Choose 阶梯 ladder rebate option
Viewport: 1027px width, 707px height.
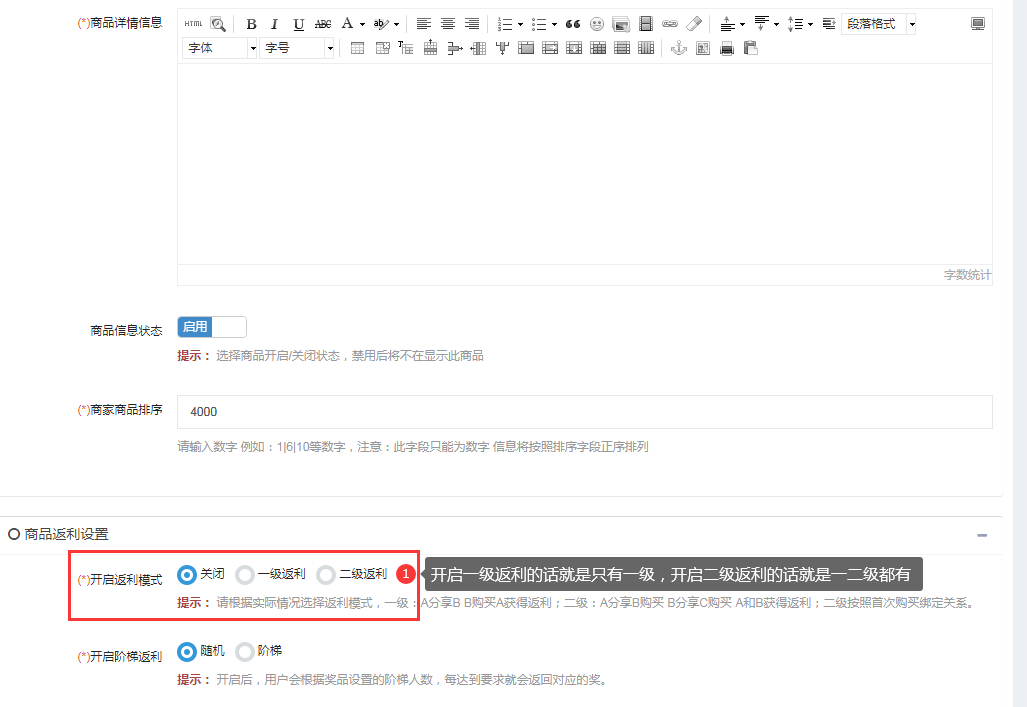(x=245, y=652)
